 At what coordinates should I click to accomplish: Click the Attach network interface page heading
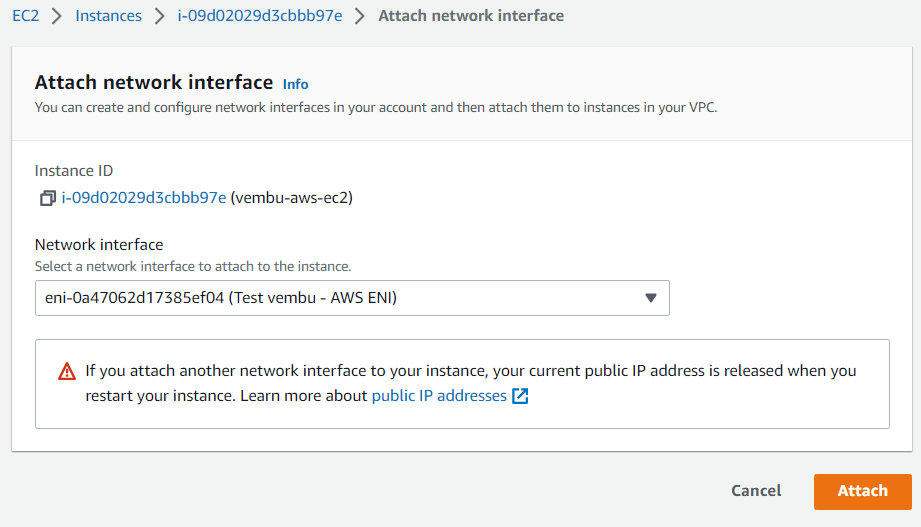154,82
